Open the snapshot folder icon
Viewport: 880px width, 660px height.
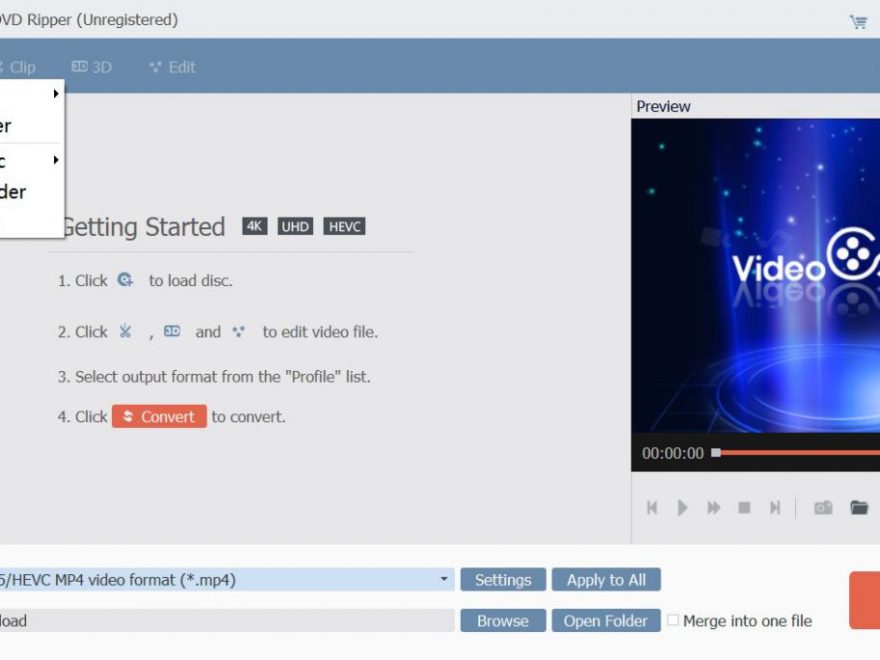859,507
